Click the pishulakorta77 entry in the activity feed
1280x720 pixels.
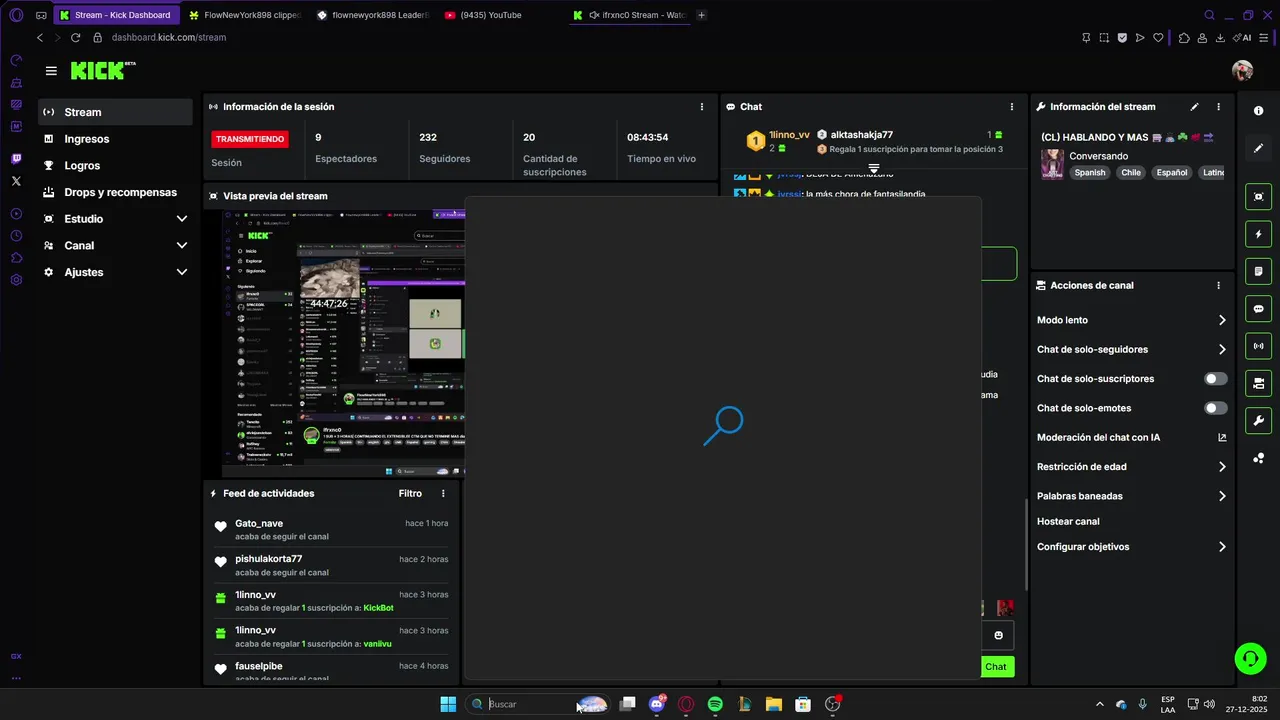330,566
